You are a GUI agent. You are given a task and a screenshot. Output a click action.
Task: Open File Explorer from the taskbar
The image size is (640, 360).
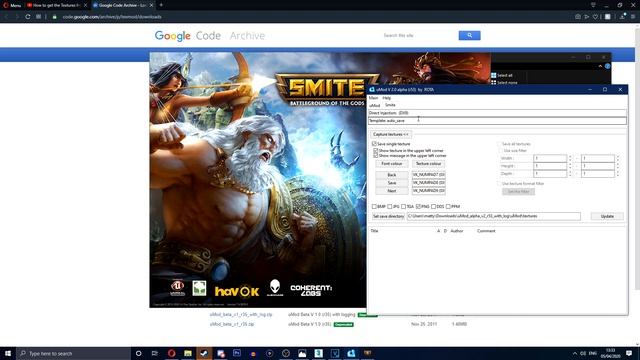click(188, 353)
